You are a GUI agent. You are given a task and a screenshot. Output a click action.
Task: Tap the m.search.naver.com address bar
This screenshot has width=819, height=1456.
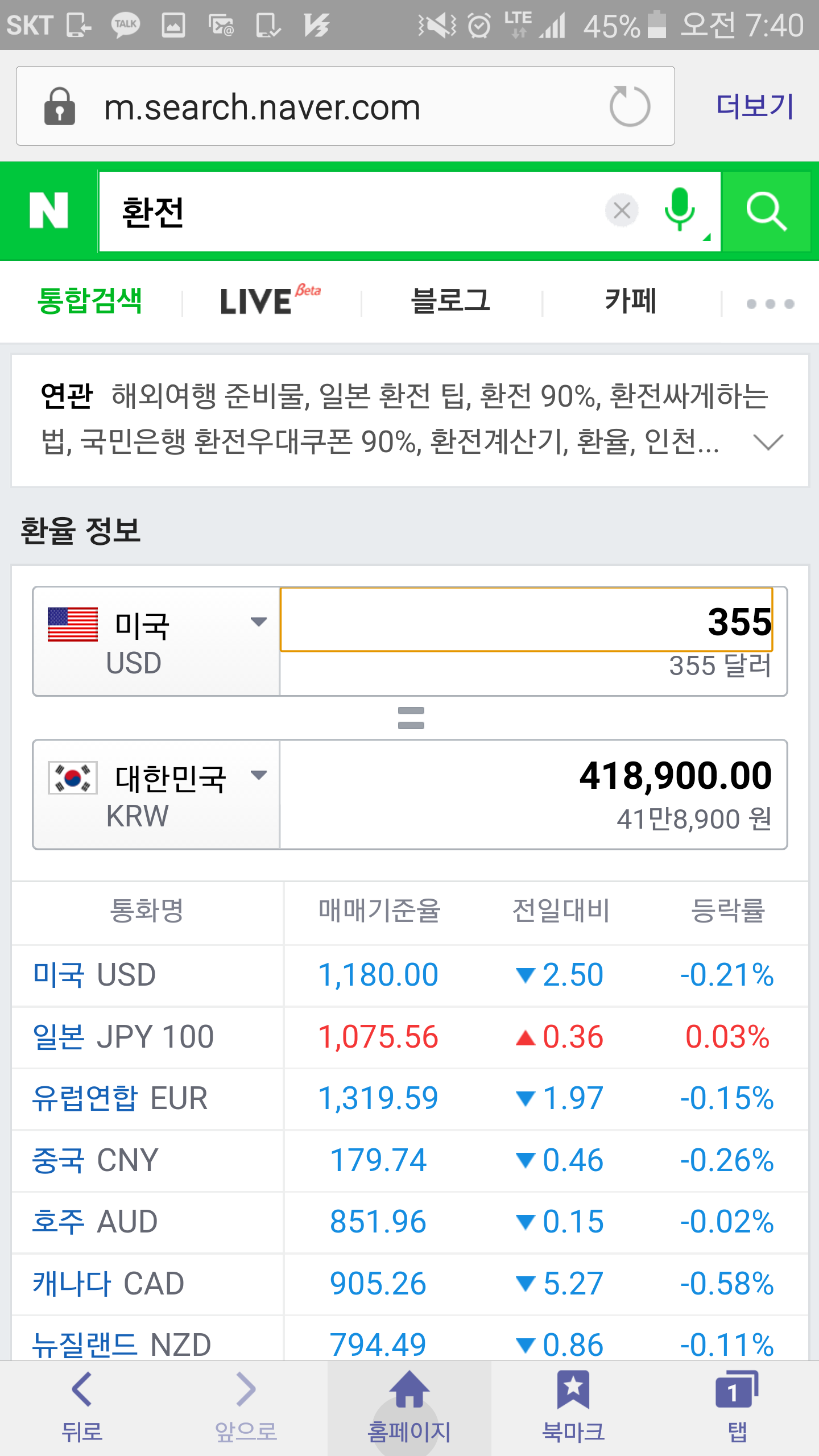click(x=341, y=106)
